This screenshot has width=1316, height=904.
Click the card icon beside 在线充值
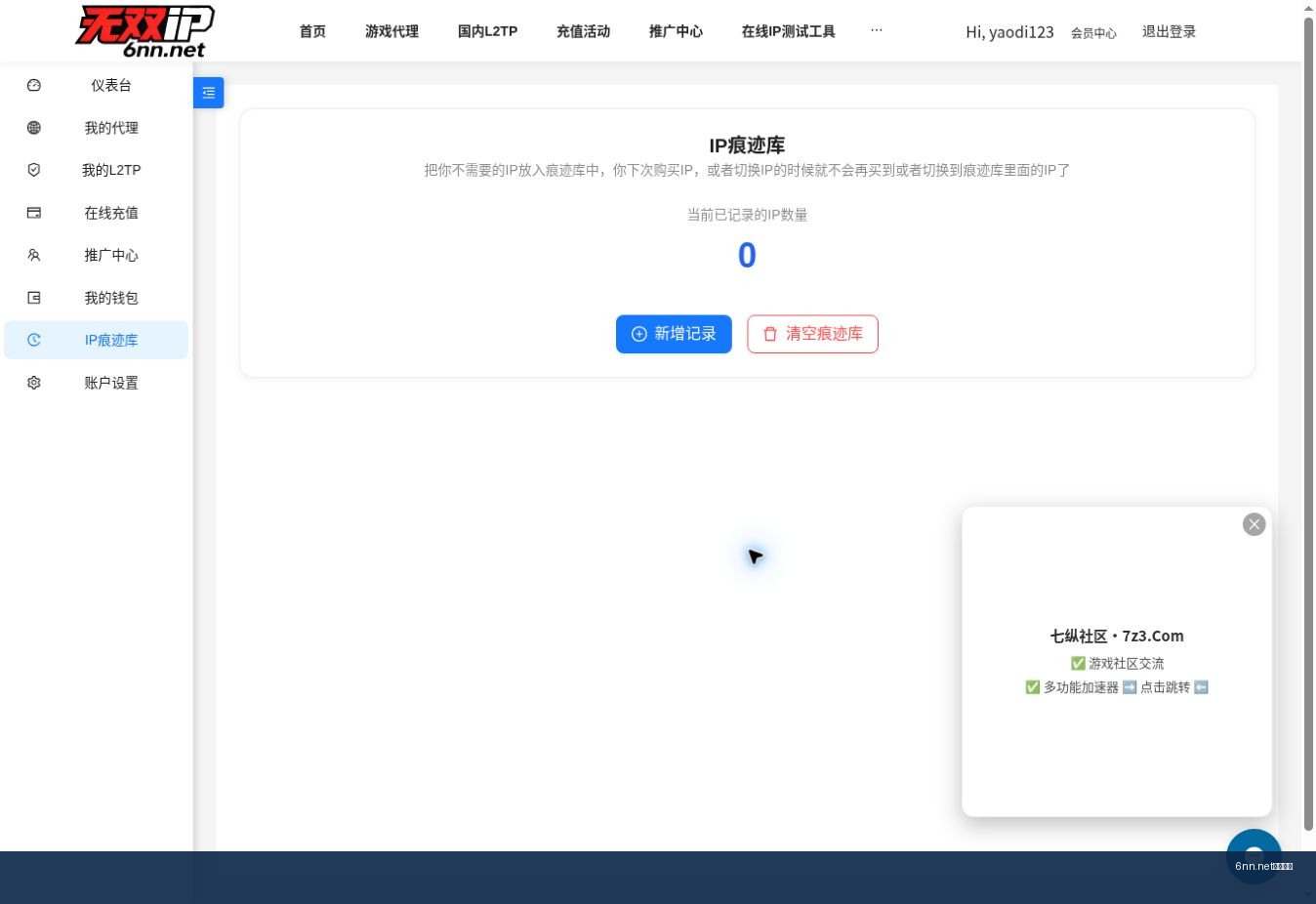click(x=34, y=213)
